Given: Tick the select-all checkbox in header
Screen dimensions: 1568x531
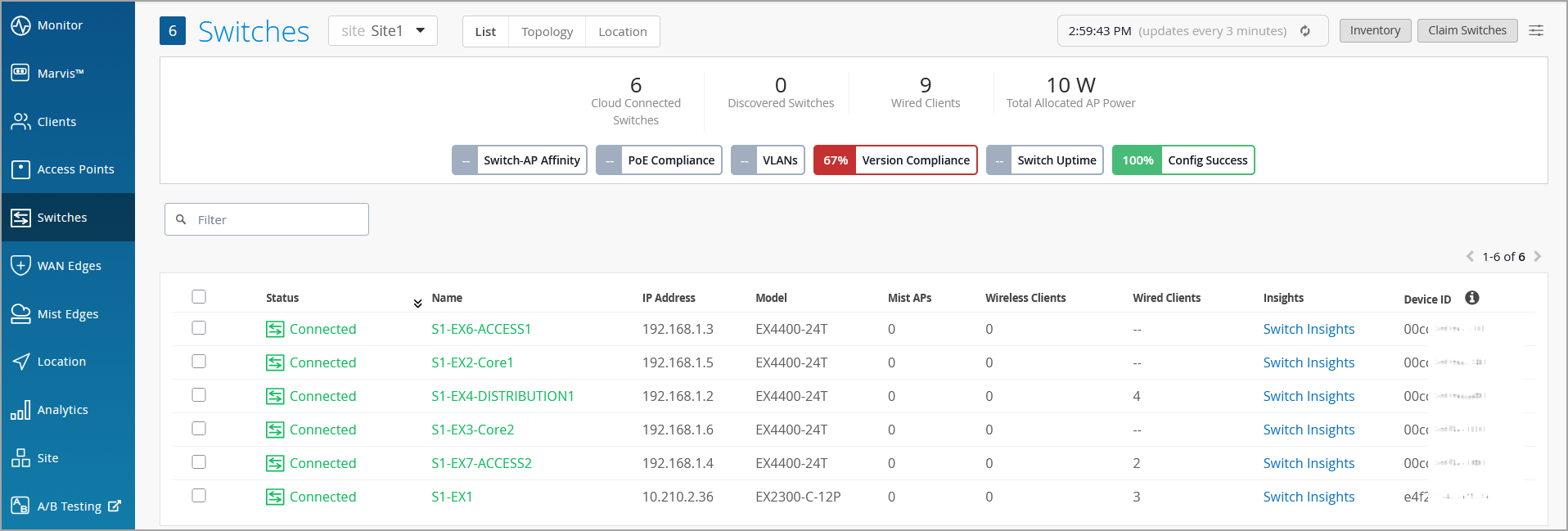Looking at the screenshot, I should click(x=199, y=297).
